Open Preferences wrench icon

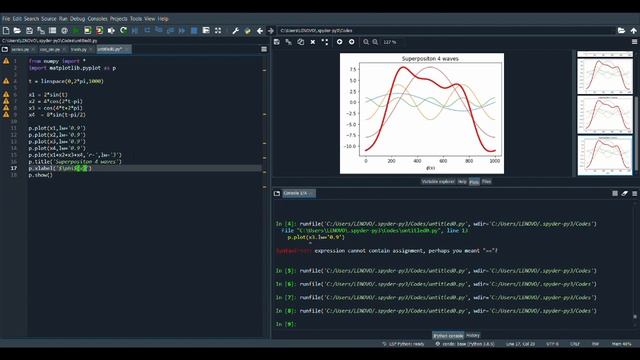pos(236,31)
